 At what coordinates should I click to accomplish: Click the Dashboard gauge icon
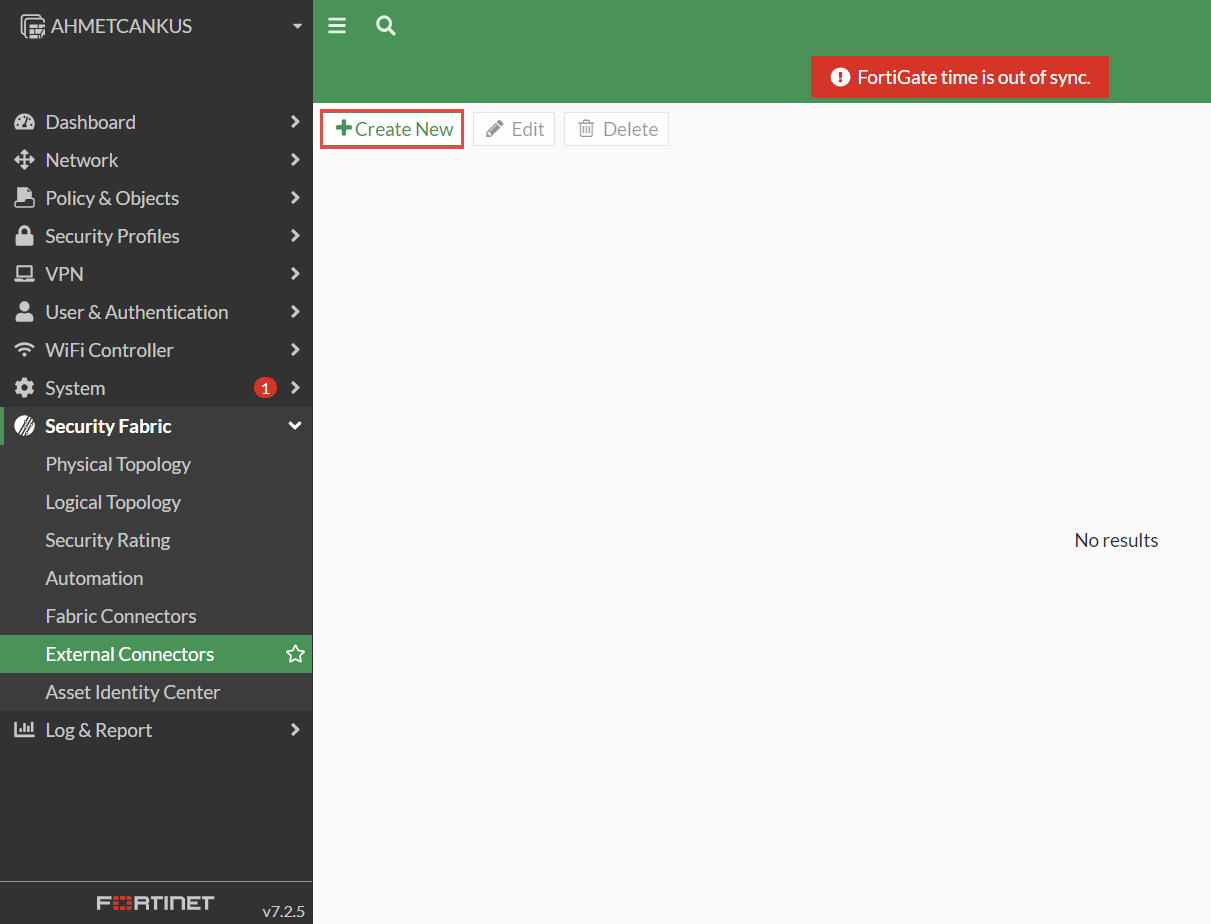pos(24,122)
